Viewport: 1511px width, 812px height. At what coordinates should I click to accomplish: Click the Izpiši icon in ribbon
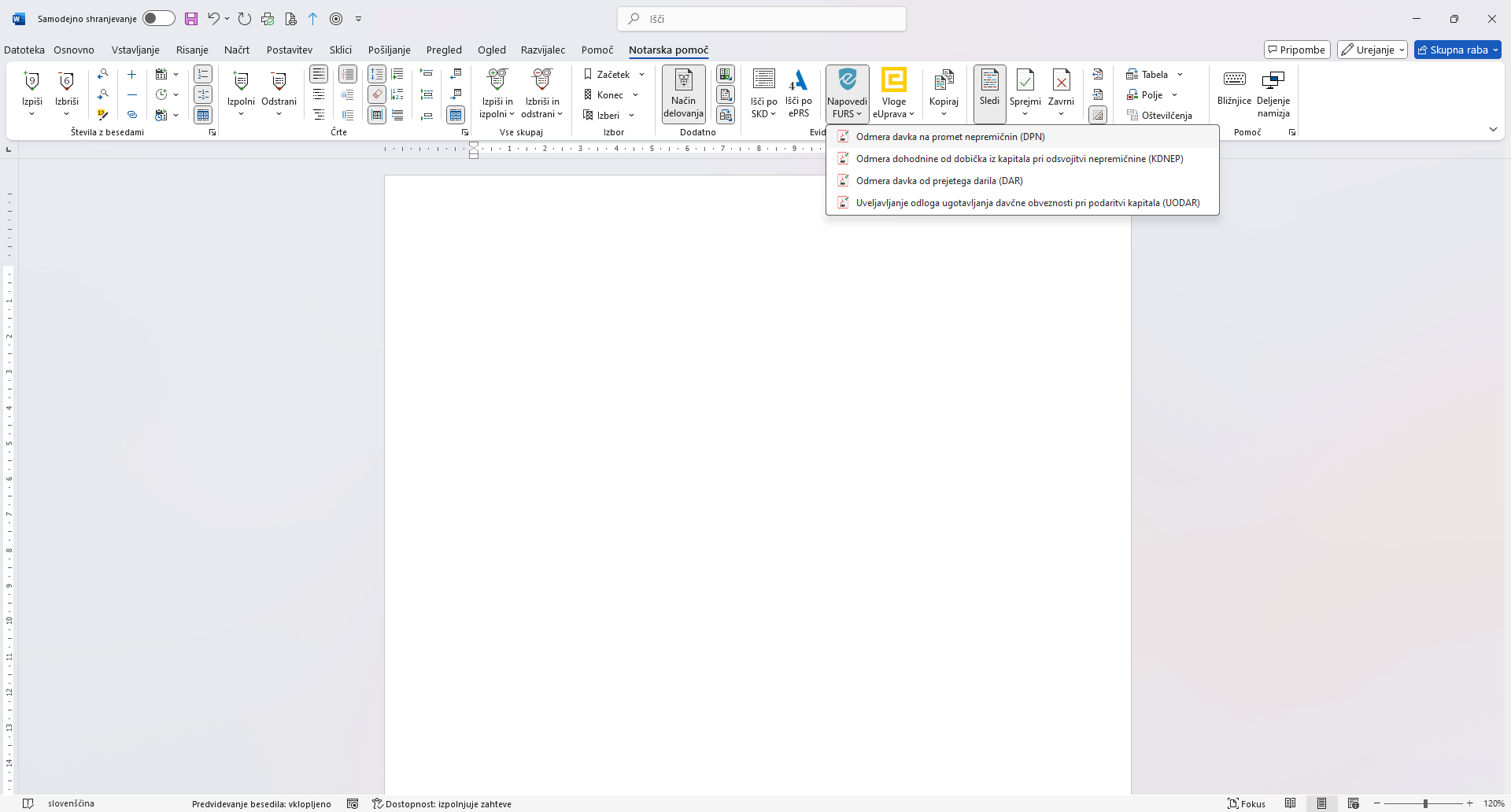(x=32, y=82)
